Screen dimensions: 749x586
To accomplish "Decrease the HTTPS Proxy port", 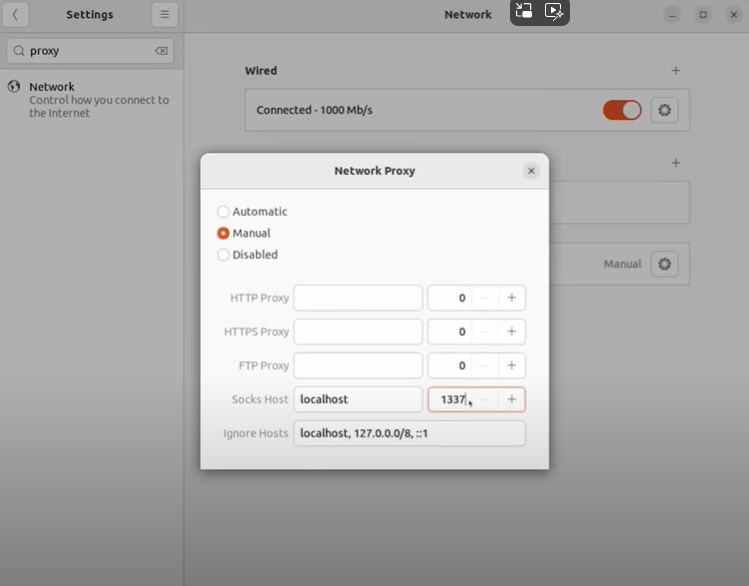I will point(485,332).
